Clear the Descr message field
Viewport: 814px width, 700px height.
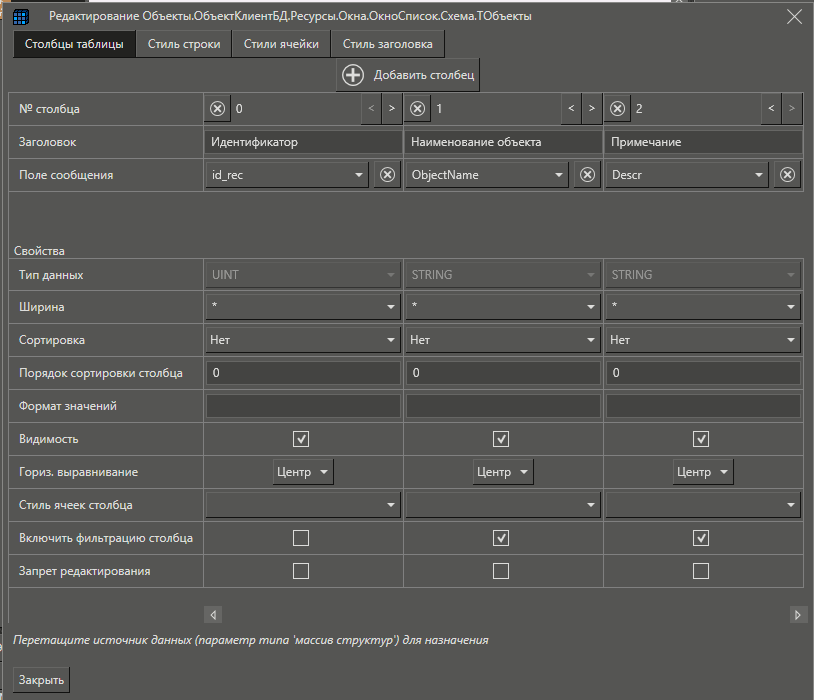[787, 175]
